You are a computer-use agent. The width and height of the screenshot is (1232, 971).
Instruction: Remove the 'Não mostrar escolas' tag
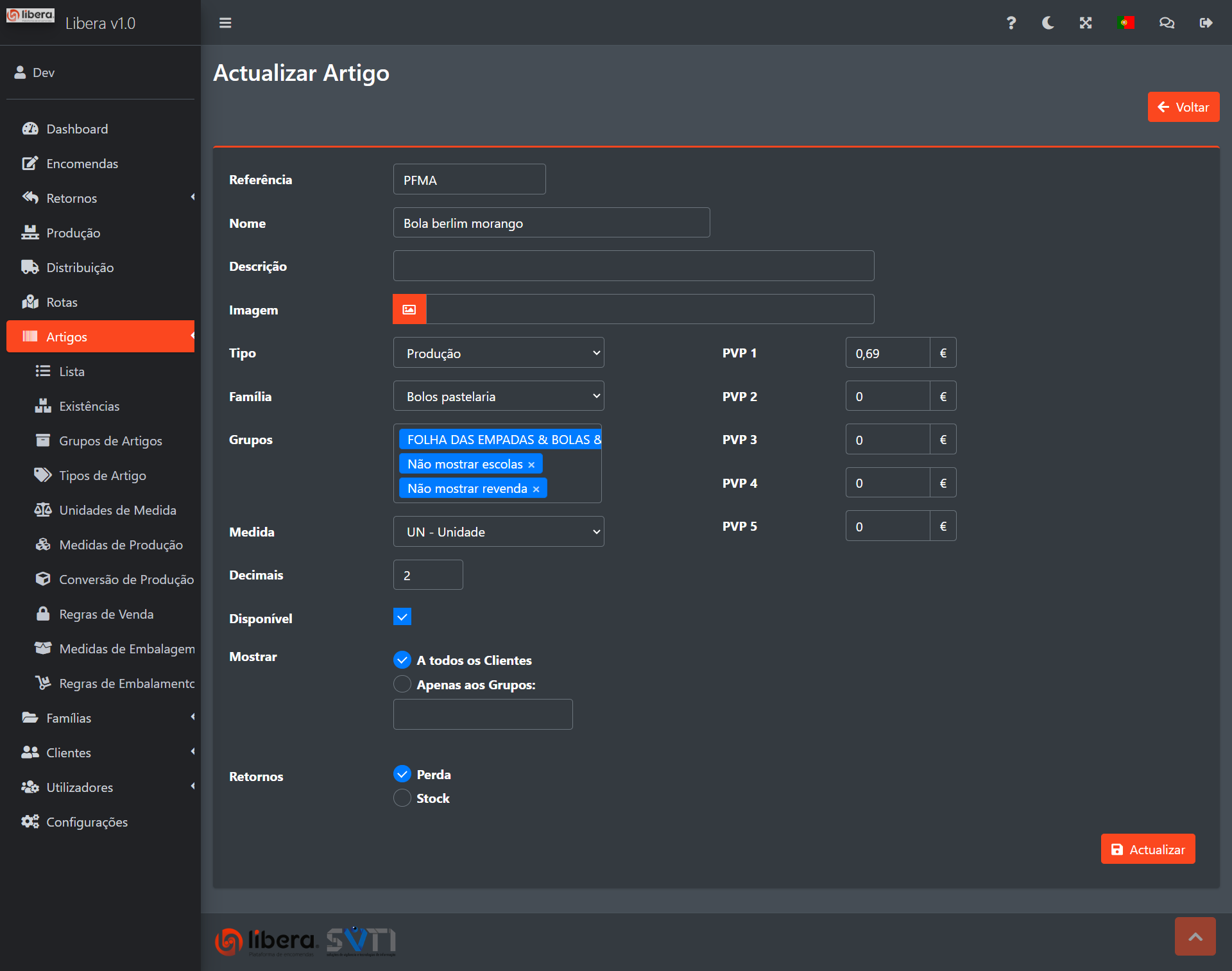click(531, 465)
